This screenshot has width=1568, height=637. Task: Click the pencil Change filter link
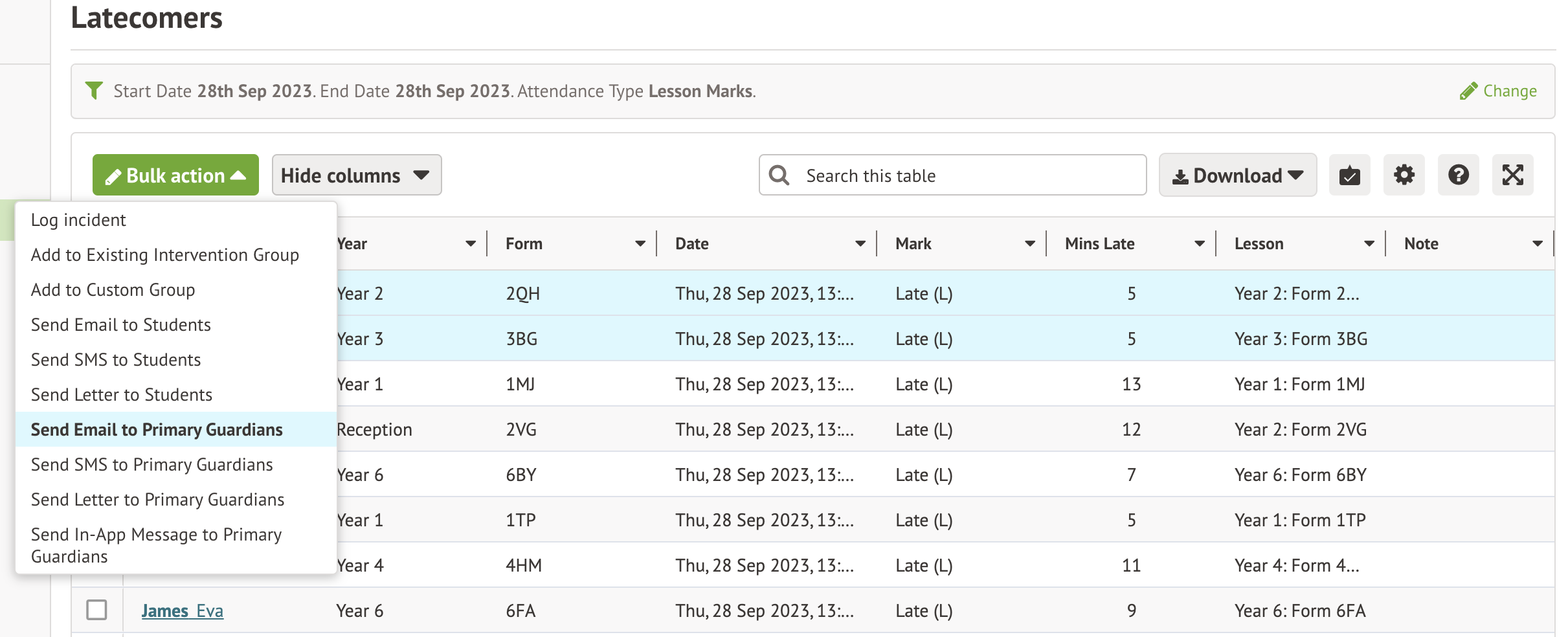[x=1498, y=91]
